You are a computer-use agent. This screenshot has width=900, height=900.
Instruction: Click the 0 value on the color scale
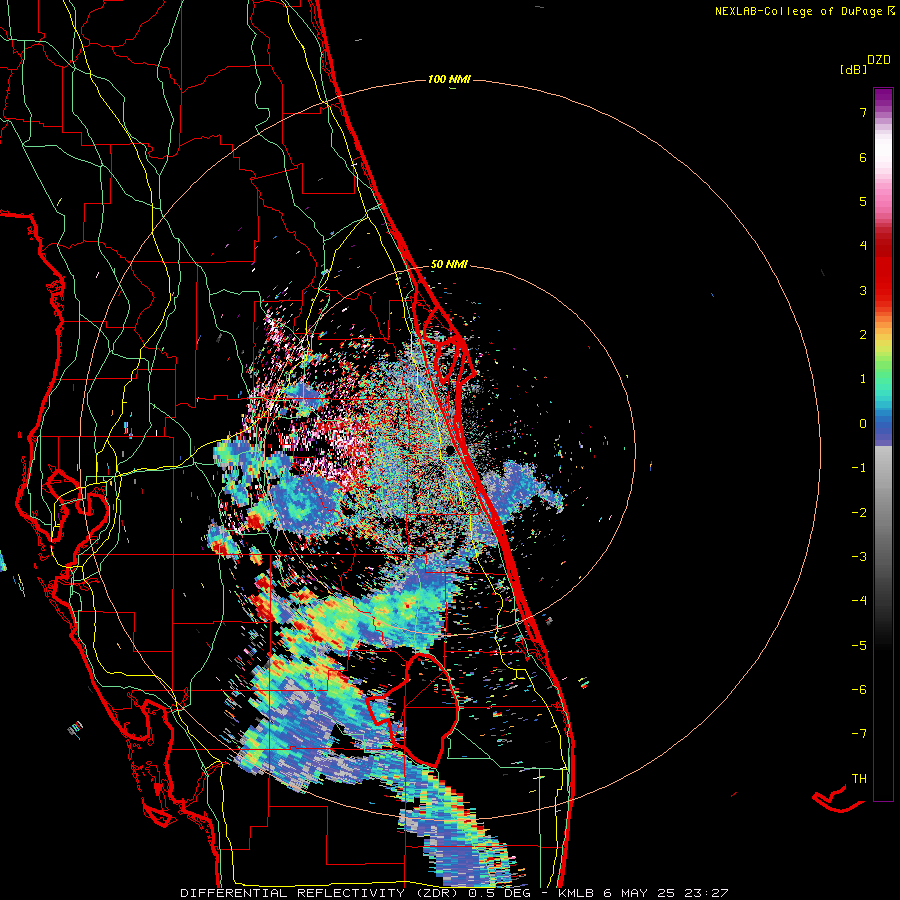[x=863, y=424]
